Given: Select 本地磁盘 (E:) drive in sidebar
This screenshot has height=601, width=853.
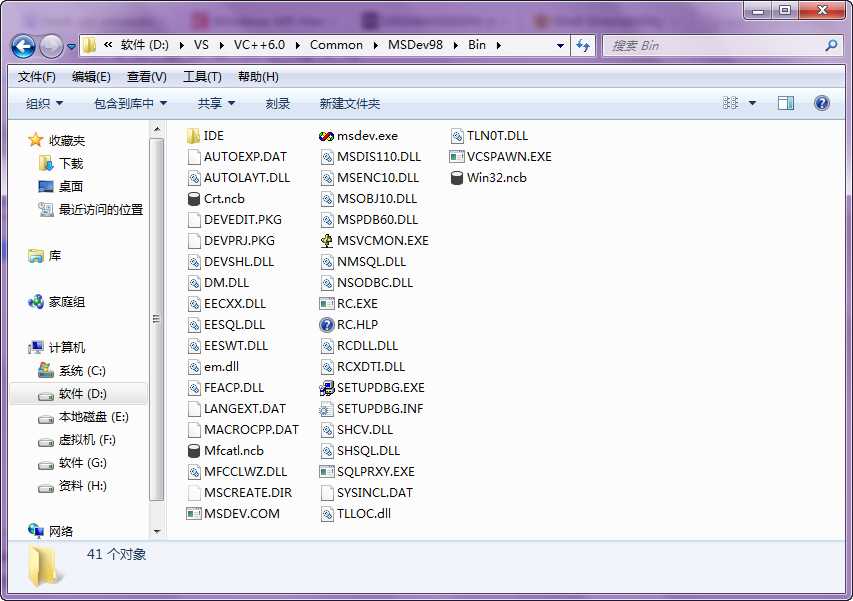Looking at the screenshot, I should (83, 417).
